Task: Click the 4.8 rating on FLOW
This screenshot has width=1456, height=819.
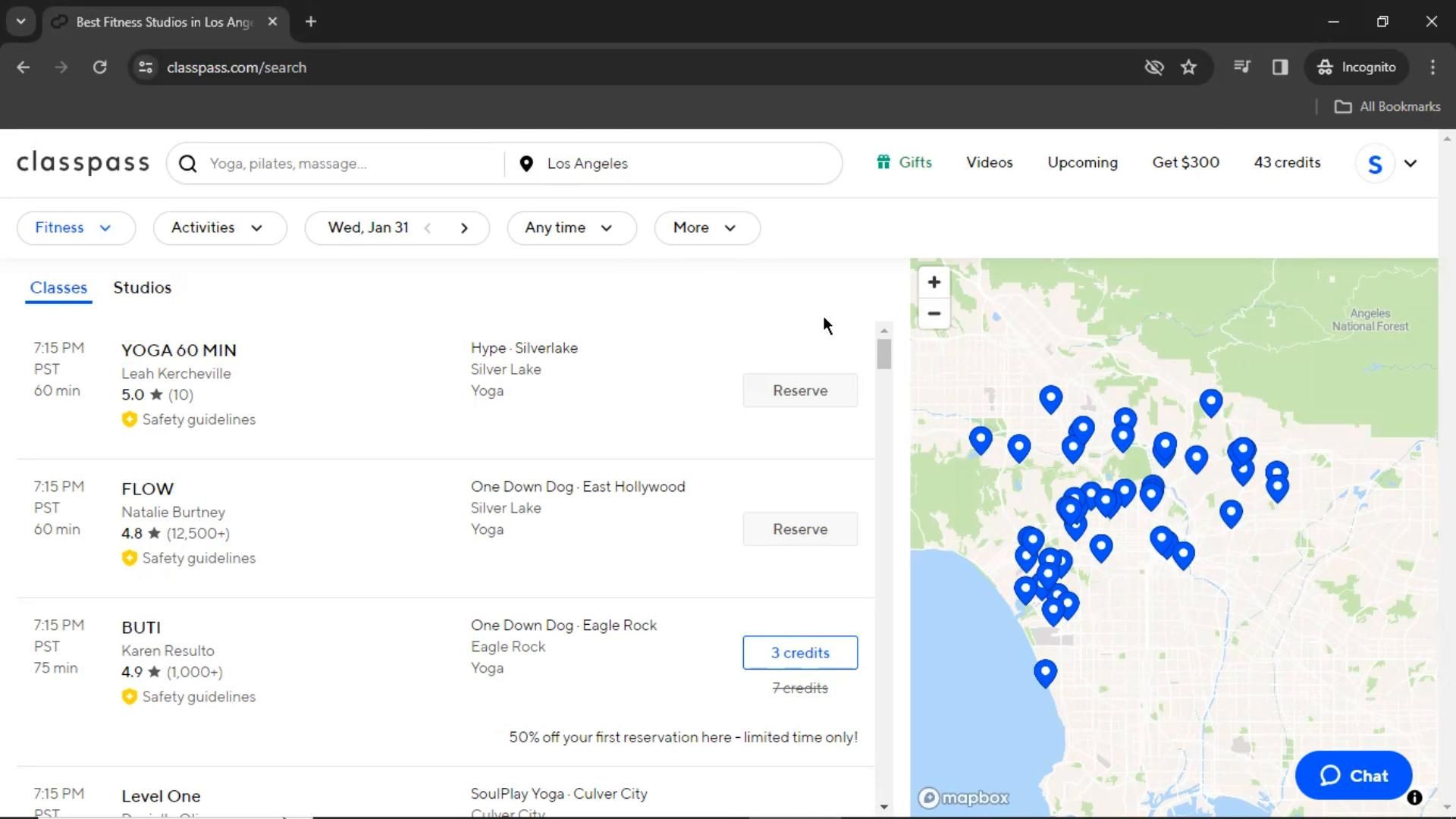Action: tap(132, 534)
